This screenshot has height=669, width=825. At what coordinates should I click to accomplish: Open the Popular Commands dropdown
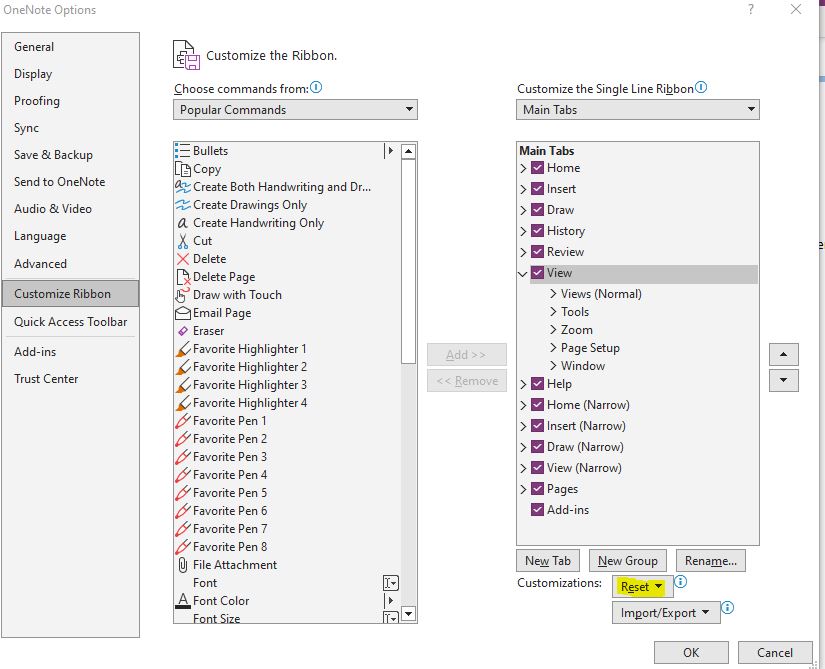pos(295,109)
